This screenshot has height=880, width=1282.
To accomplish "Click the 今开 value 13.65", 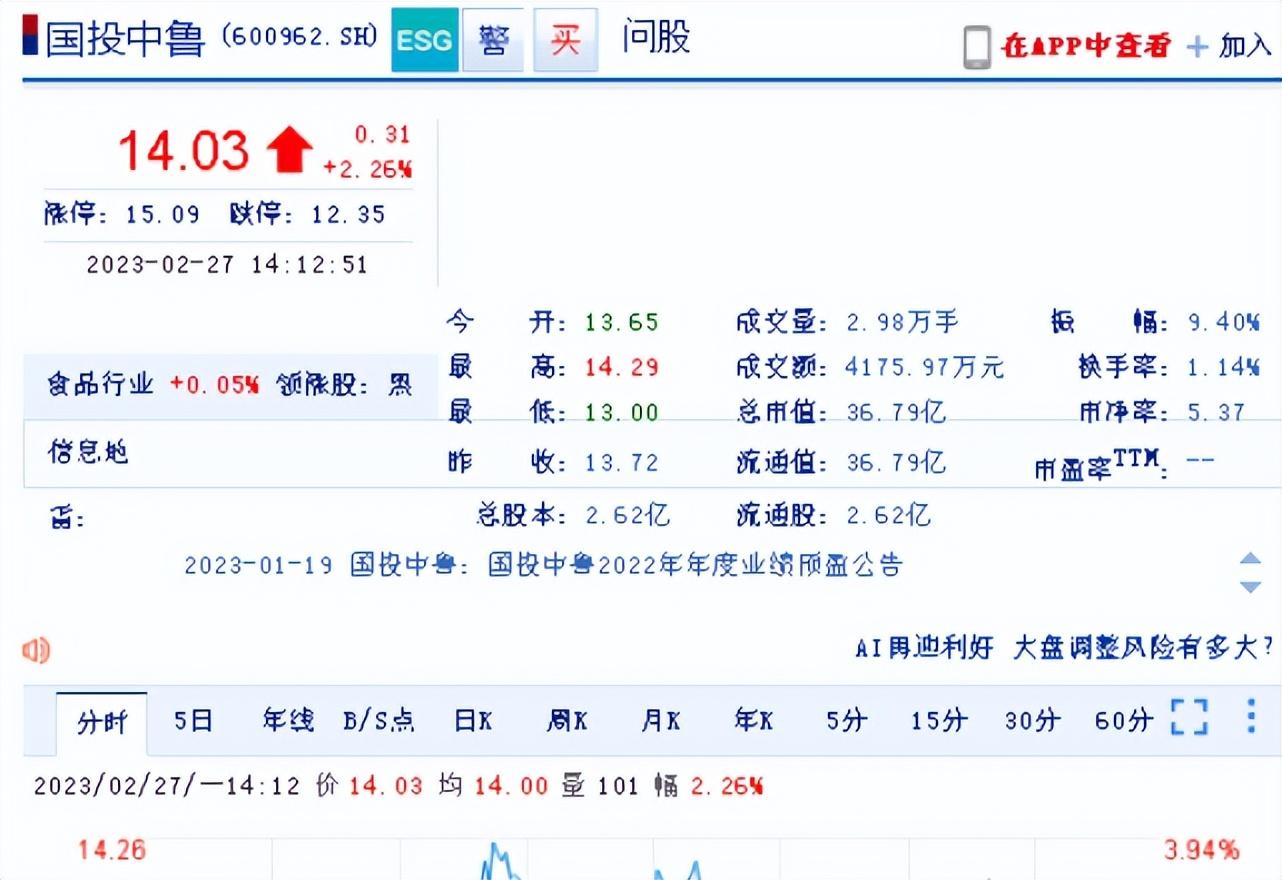I will pos(622,322).
